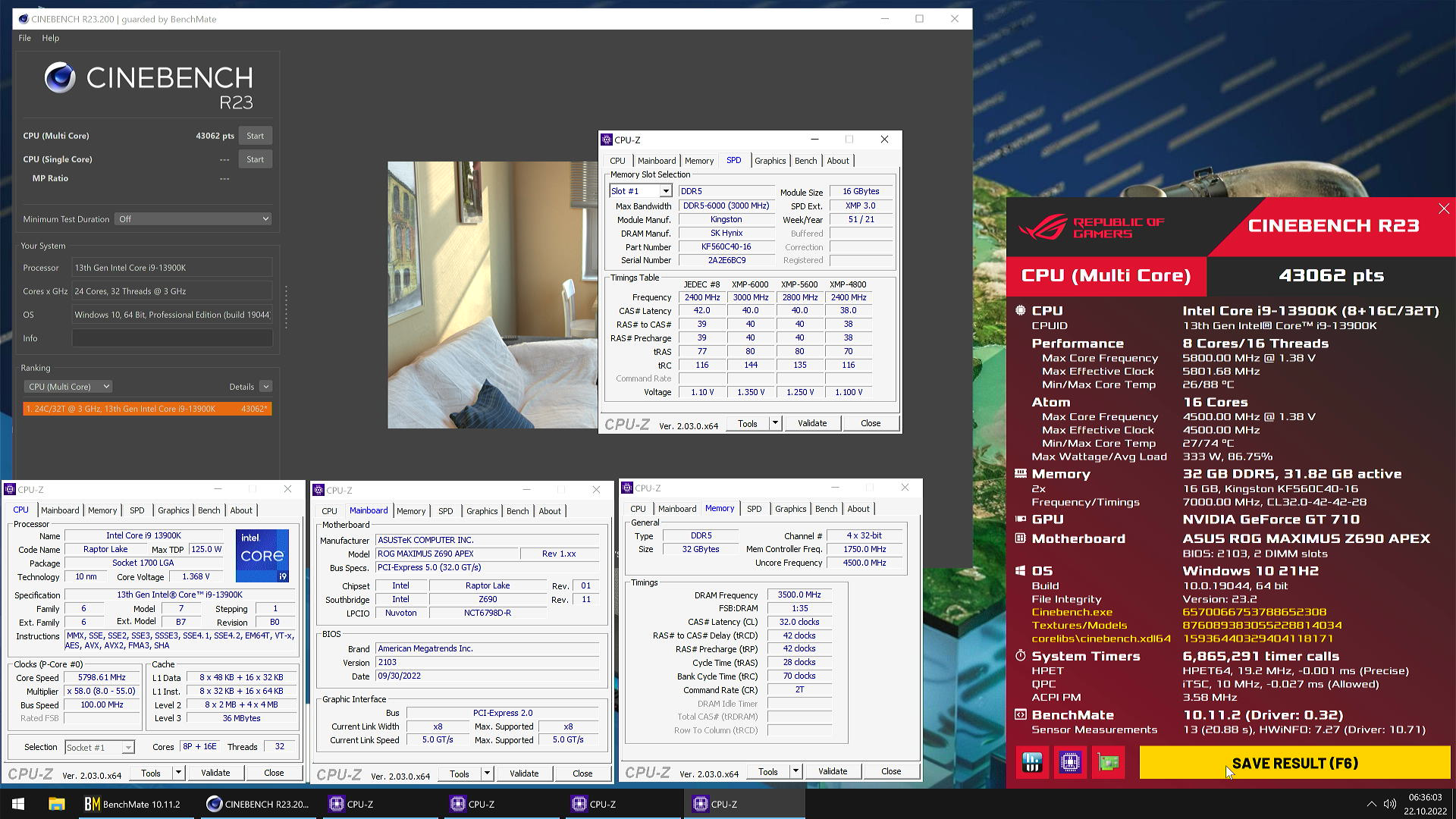The width and height of the screenshot is (1456, 819).
Task: Click Validate in the mainboard CPU-Z window
Action: point(524,773)
